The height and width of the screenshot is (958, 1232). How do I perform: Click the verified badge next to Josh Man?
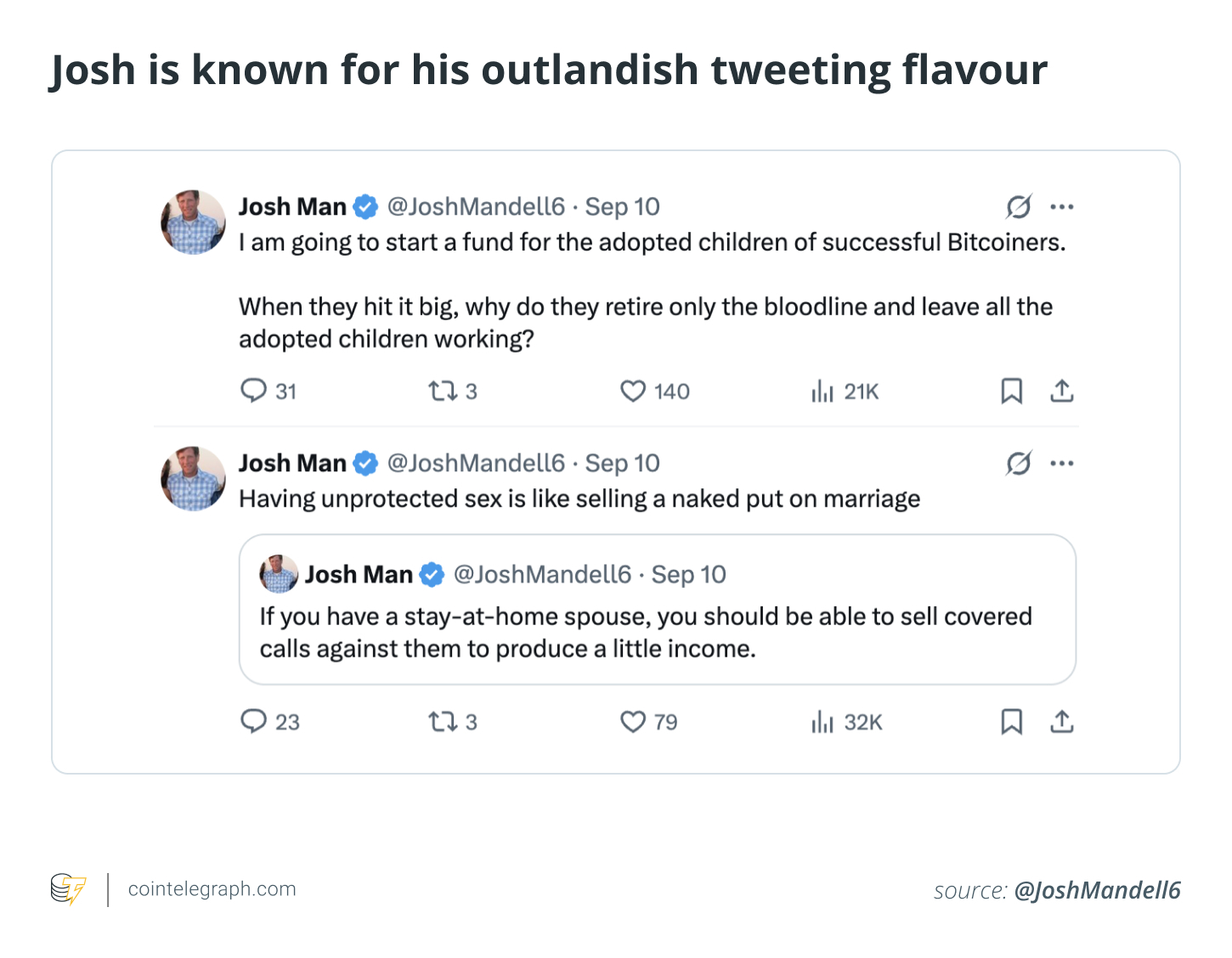point(365,206)
